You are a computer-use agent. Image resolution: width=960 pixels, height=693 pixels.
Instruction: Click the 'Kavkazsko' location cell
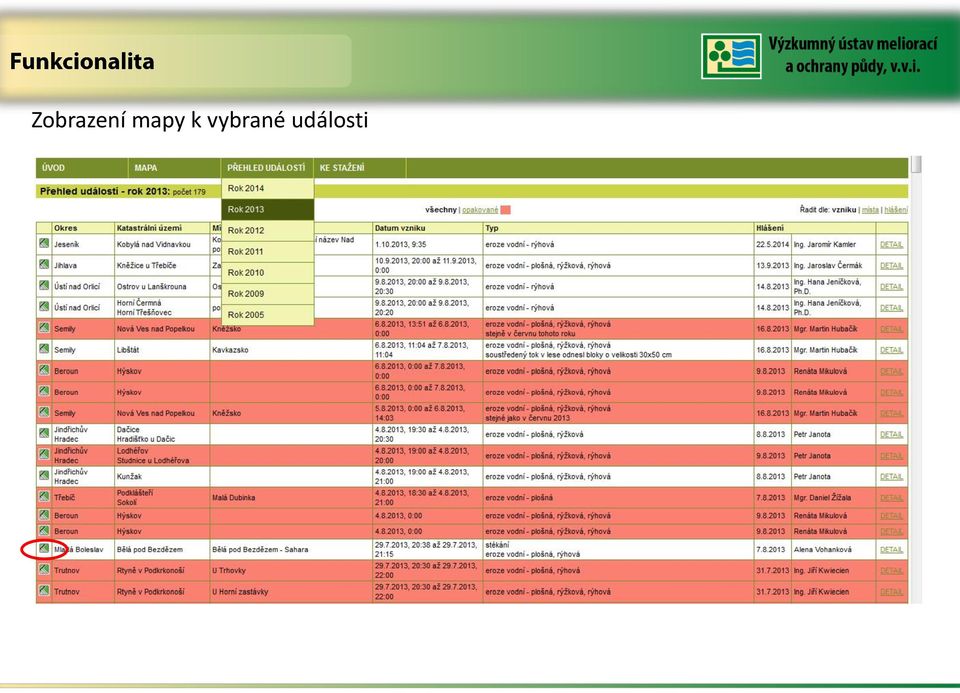pos(291,350)
